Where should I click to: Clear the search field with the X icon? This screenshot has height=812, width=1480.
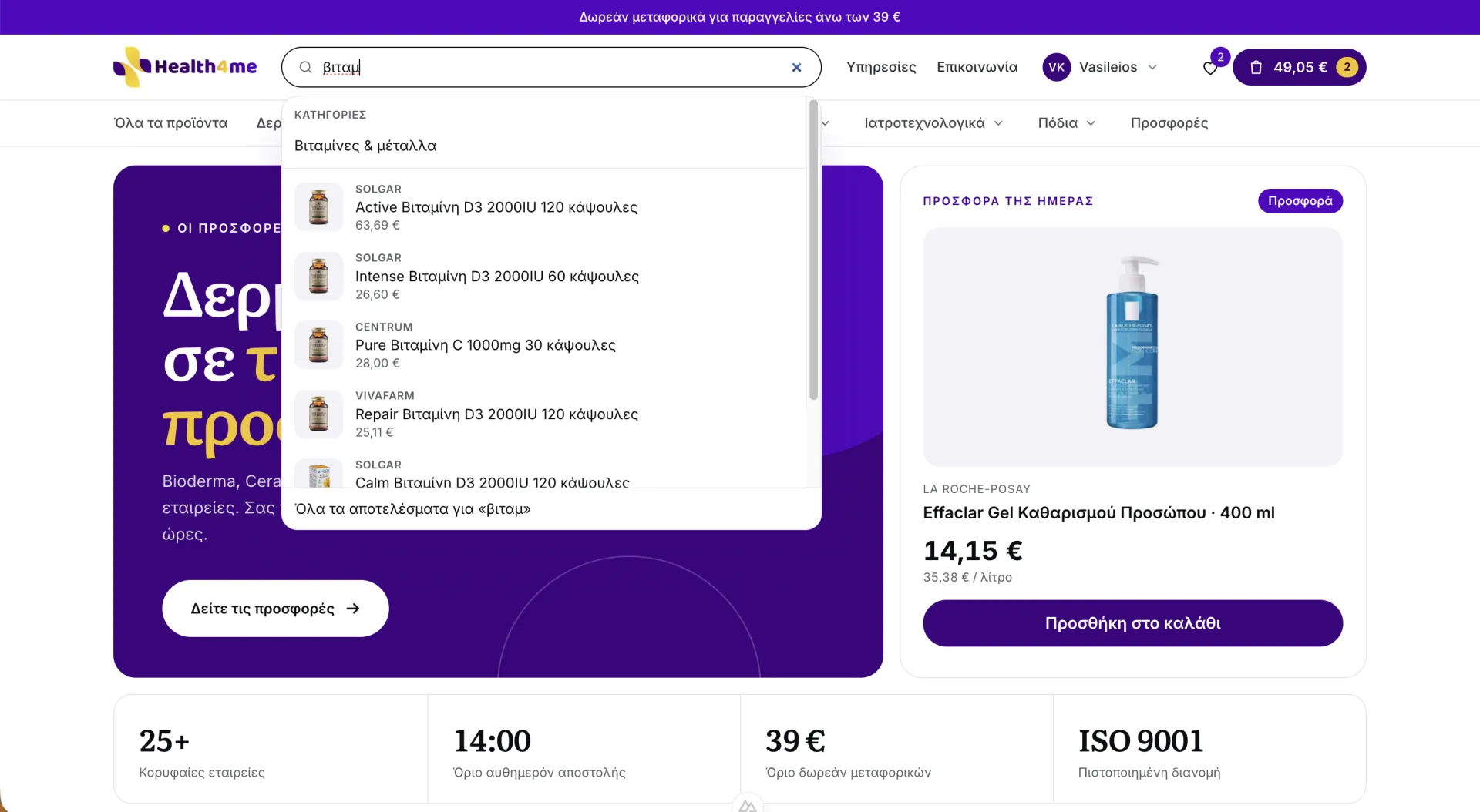[x=796, y=67]
